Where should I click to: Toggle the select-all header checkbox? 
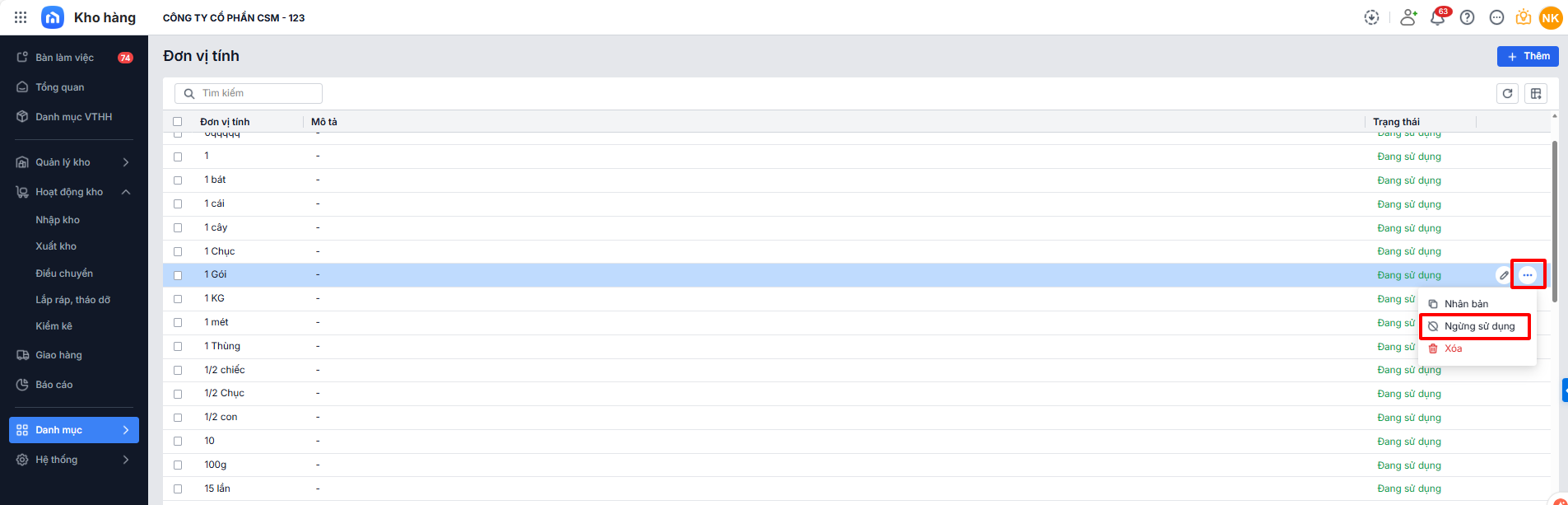tap(178, 122)
